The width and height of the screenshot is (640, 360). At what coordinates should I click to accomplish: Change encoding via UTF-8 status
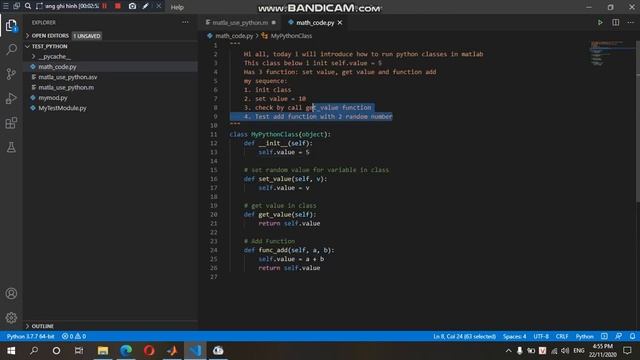[541, 336]
